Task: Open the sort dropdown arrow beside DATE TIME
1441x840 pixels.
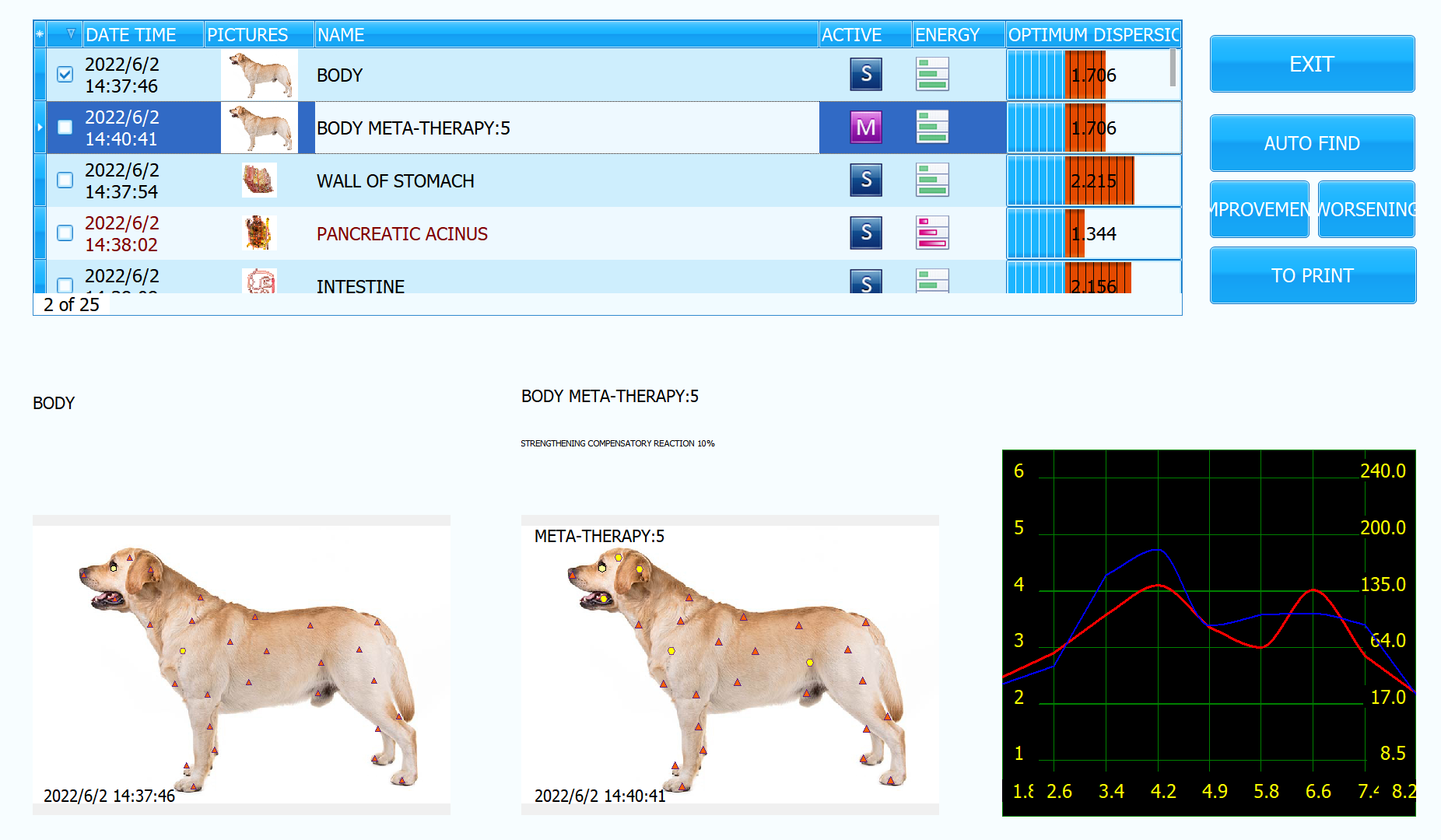Action: 71,34
